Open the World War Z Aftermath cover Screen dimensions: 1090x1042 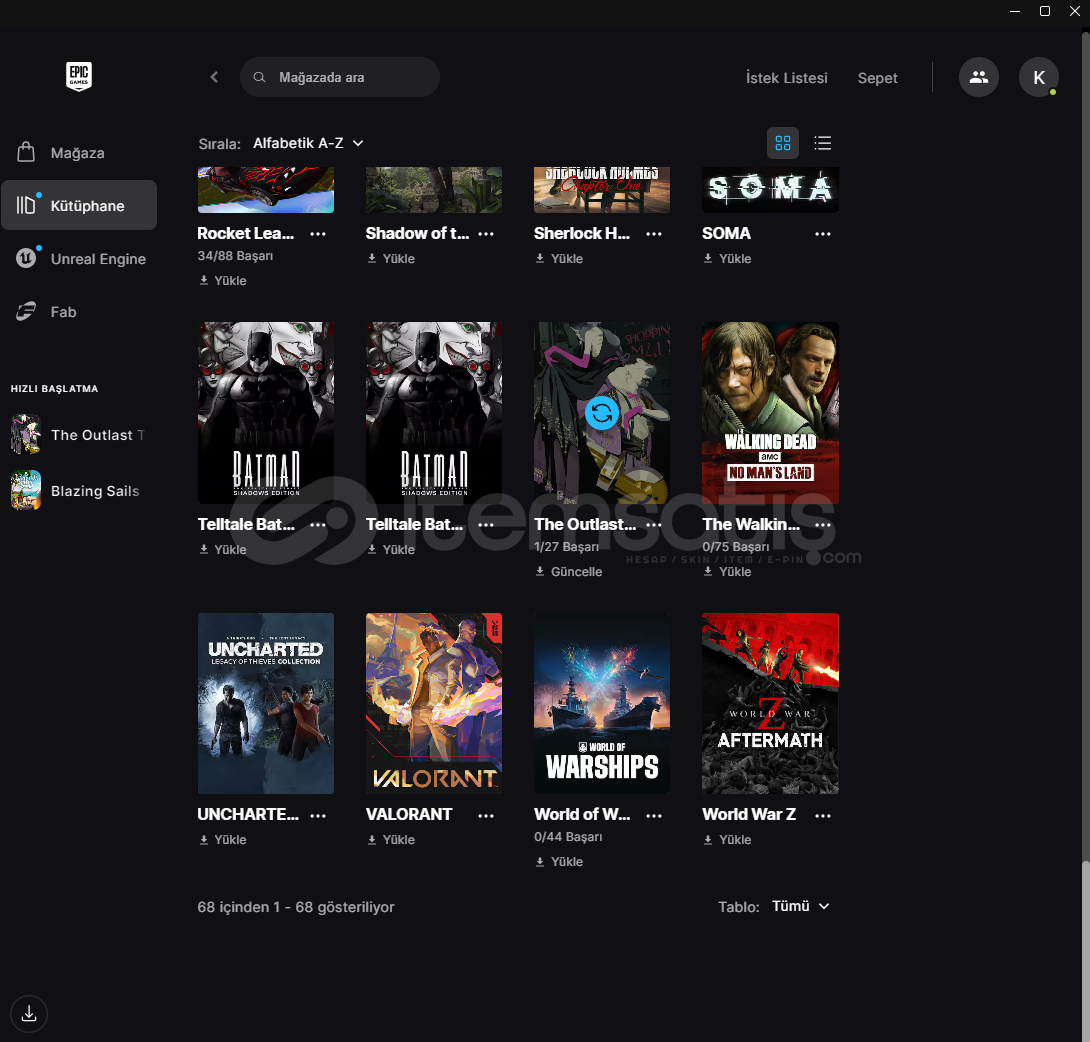click(x=770, y=703)
